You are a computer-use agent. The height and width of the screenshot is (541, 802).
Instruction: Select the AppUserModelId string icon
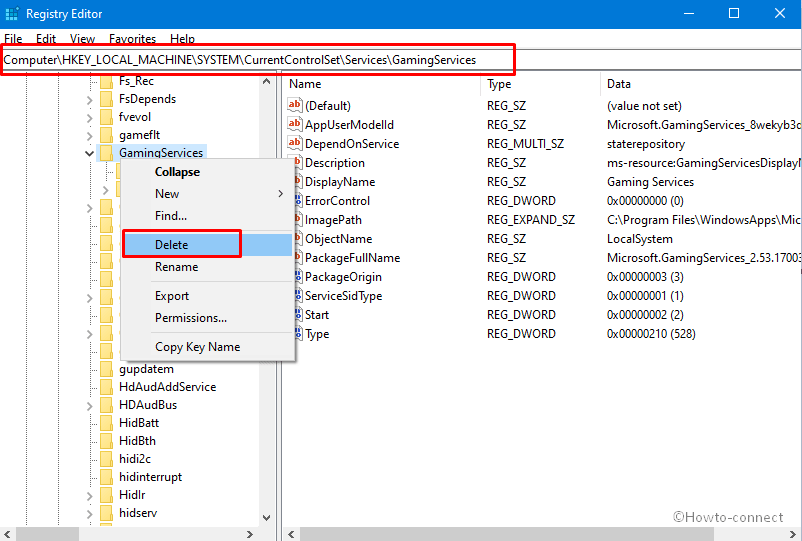pyautogui.click(x=294, y=124)
